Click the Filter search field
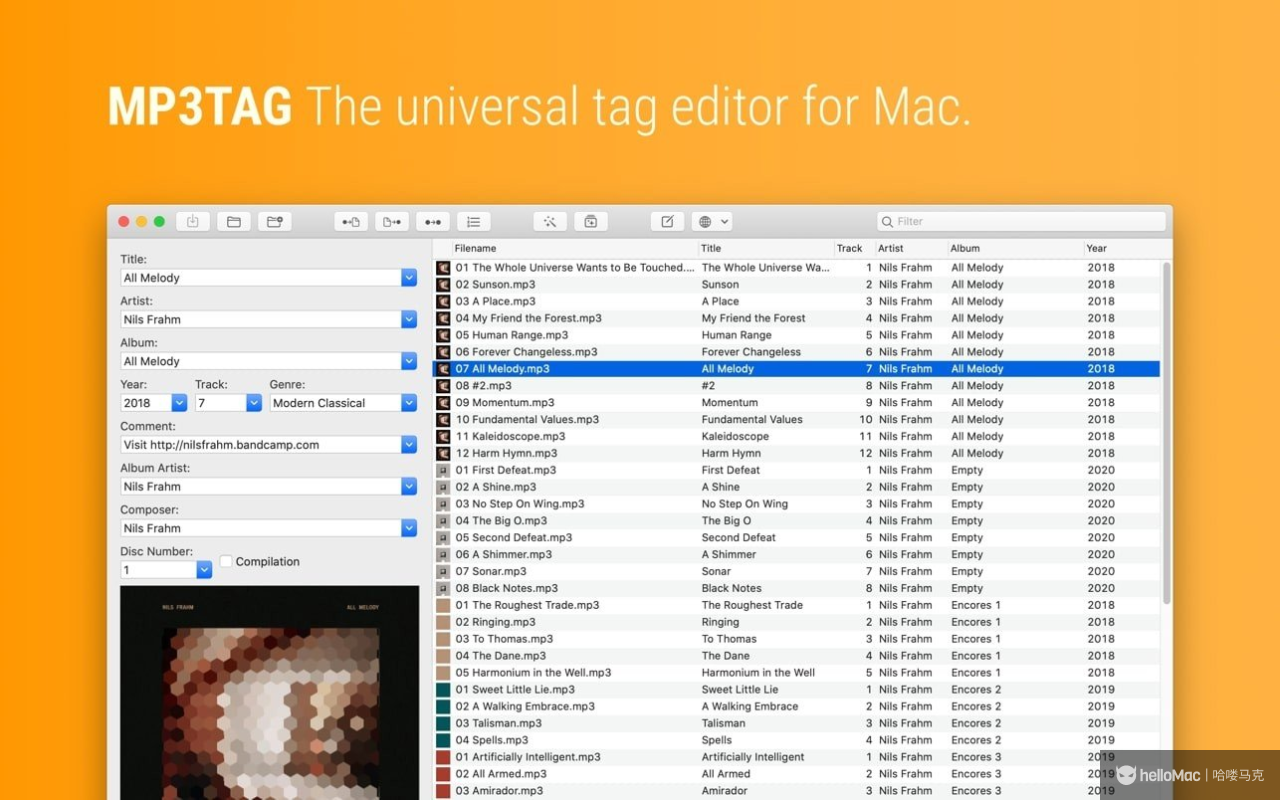Screen dimensions: 1280x800 pyautogui.click(x=1021, y=221)
